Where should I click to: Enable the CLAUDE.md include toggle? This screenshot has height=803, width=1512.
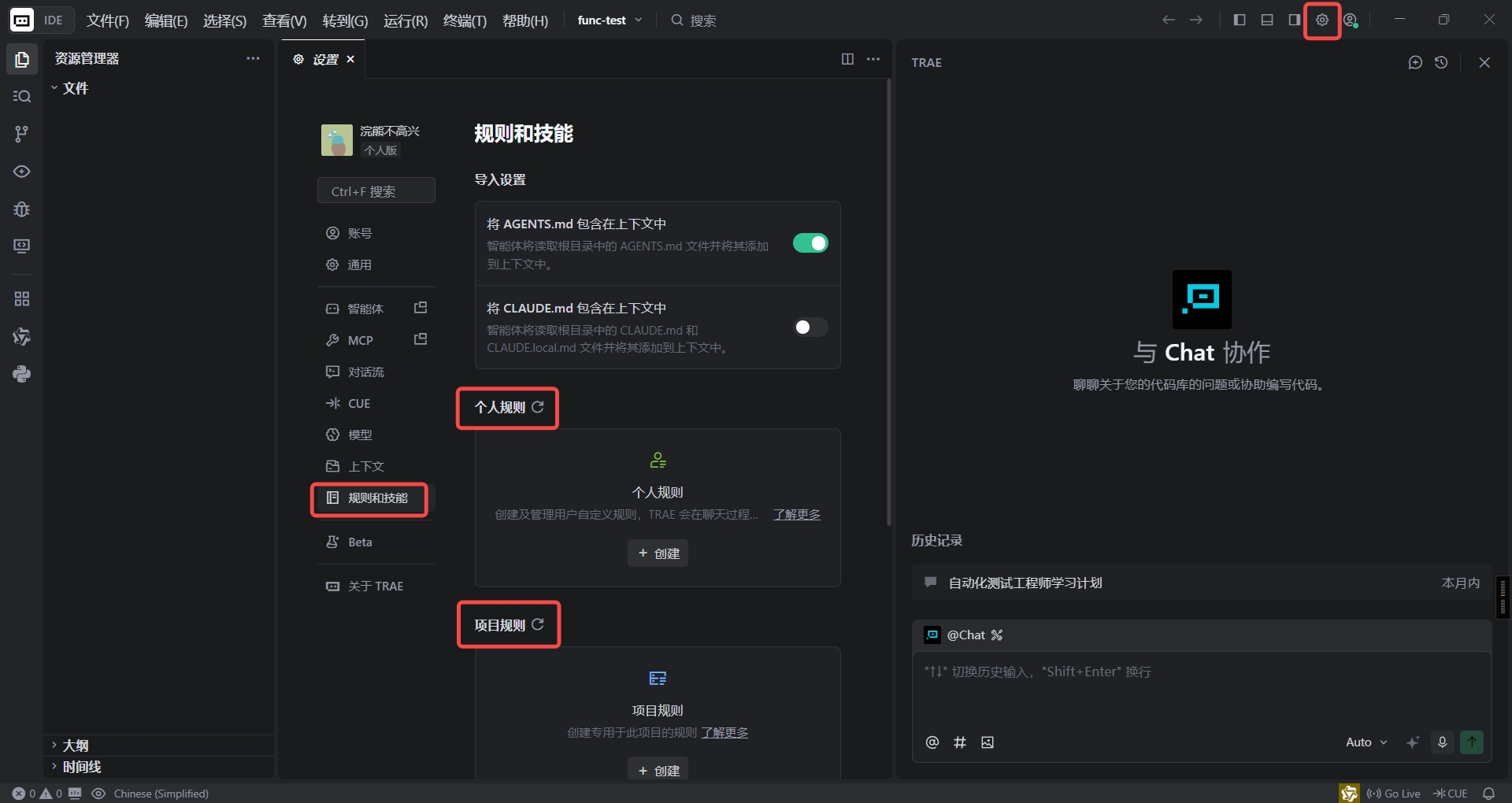tap(810, 327)
